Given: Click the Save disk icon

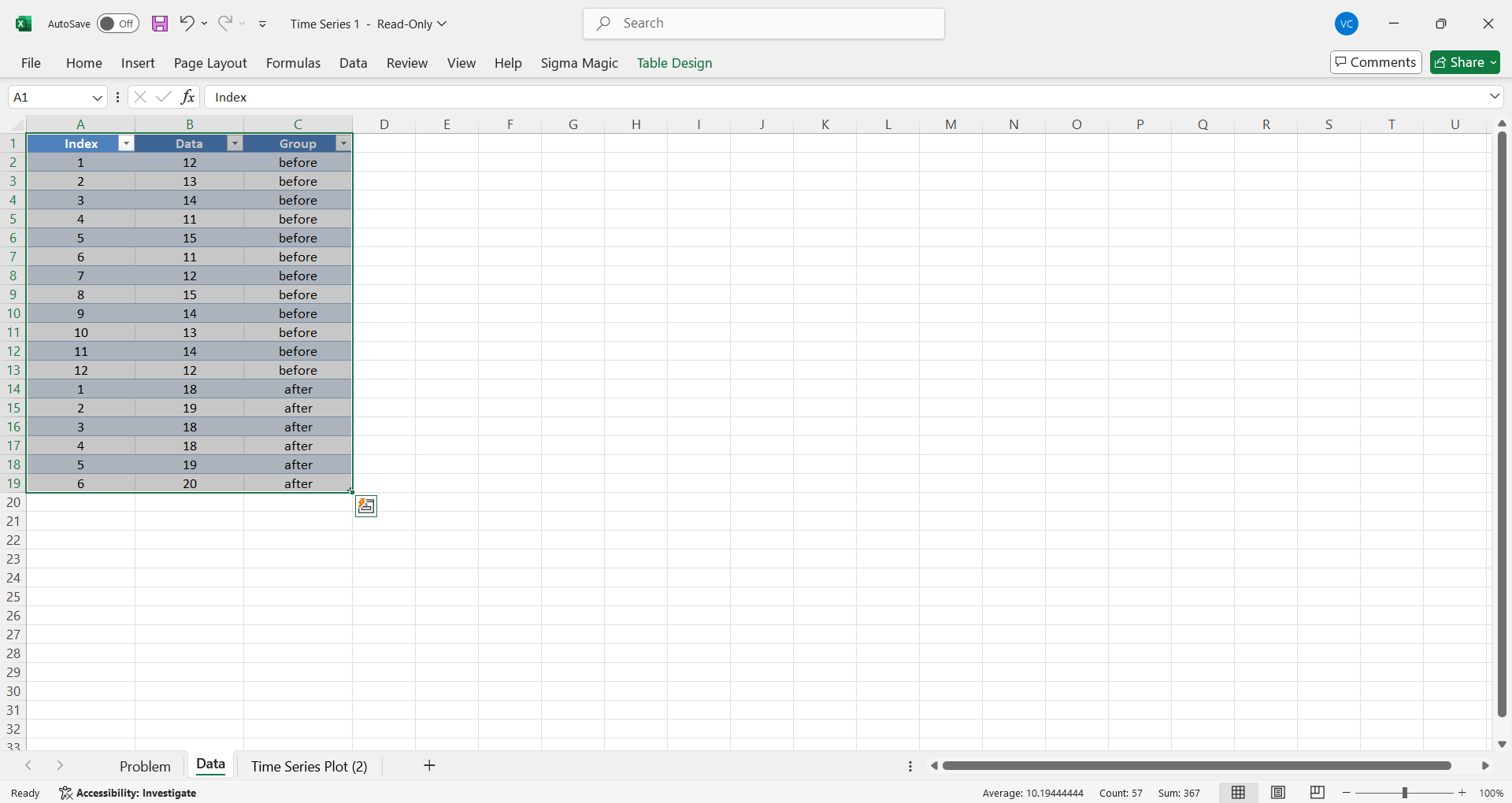Looking at the screenshot, I should tap(160, 24).
